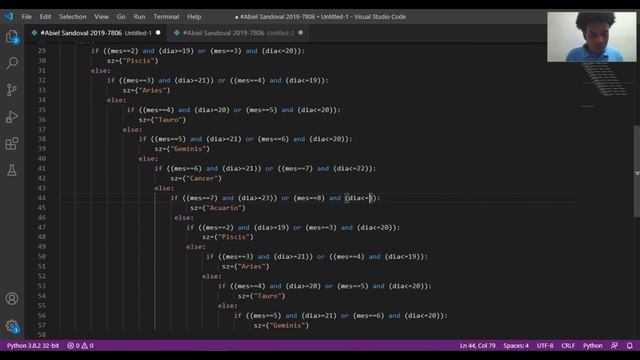This screenshot has width=640, height=360.
Task: Open the Manage gear icon
Action: tap(12, 326)
